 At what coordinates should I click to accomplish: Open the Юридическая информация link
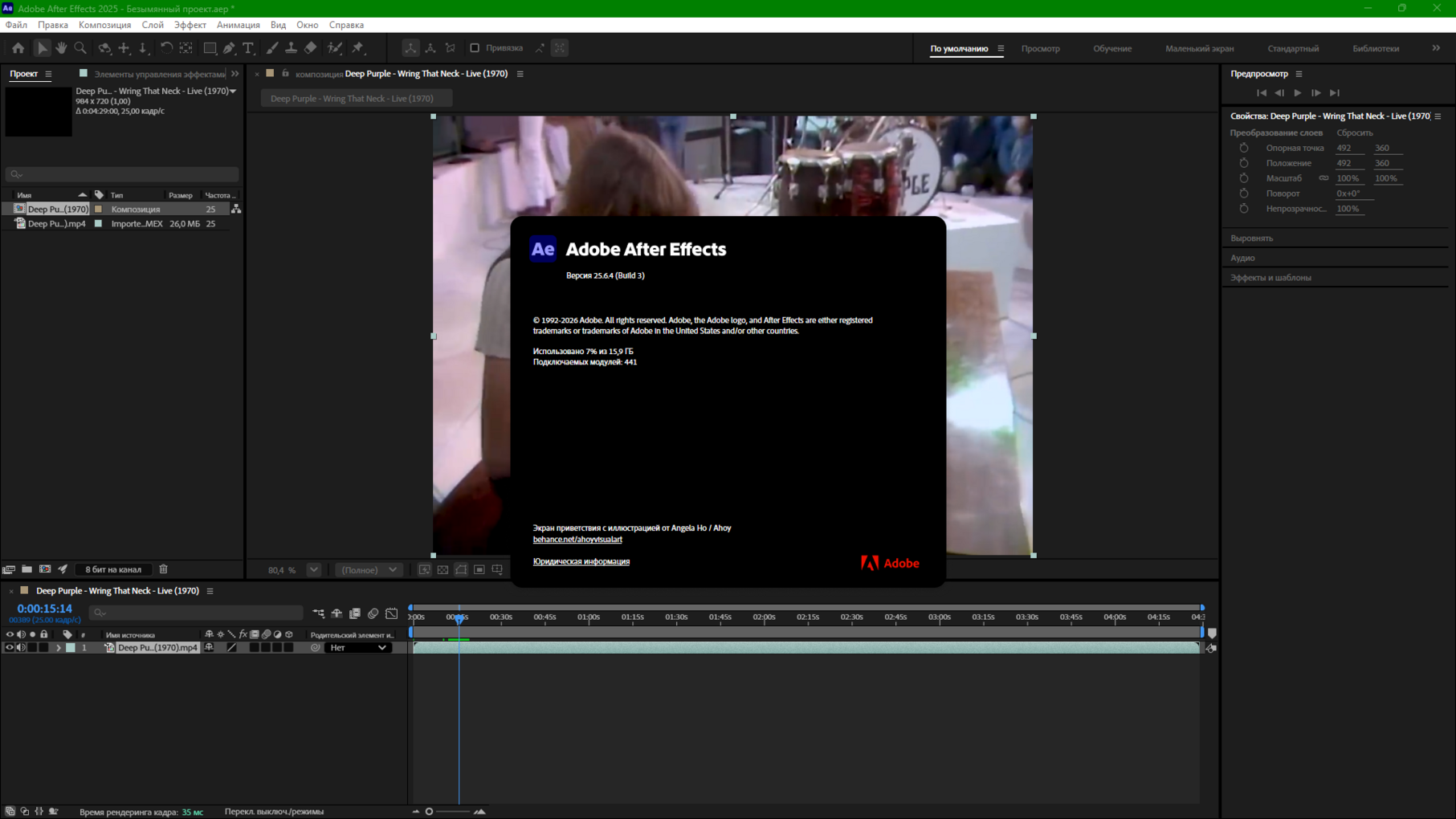coord(581,561)
